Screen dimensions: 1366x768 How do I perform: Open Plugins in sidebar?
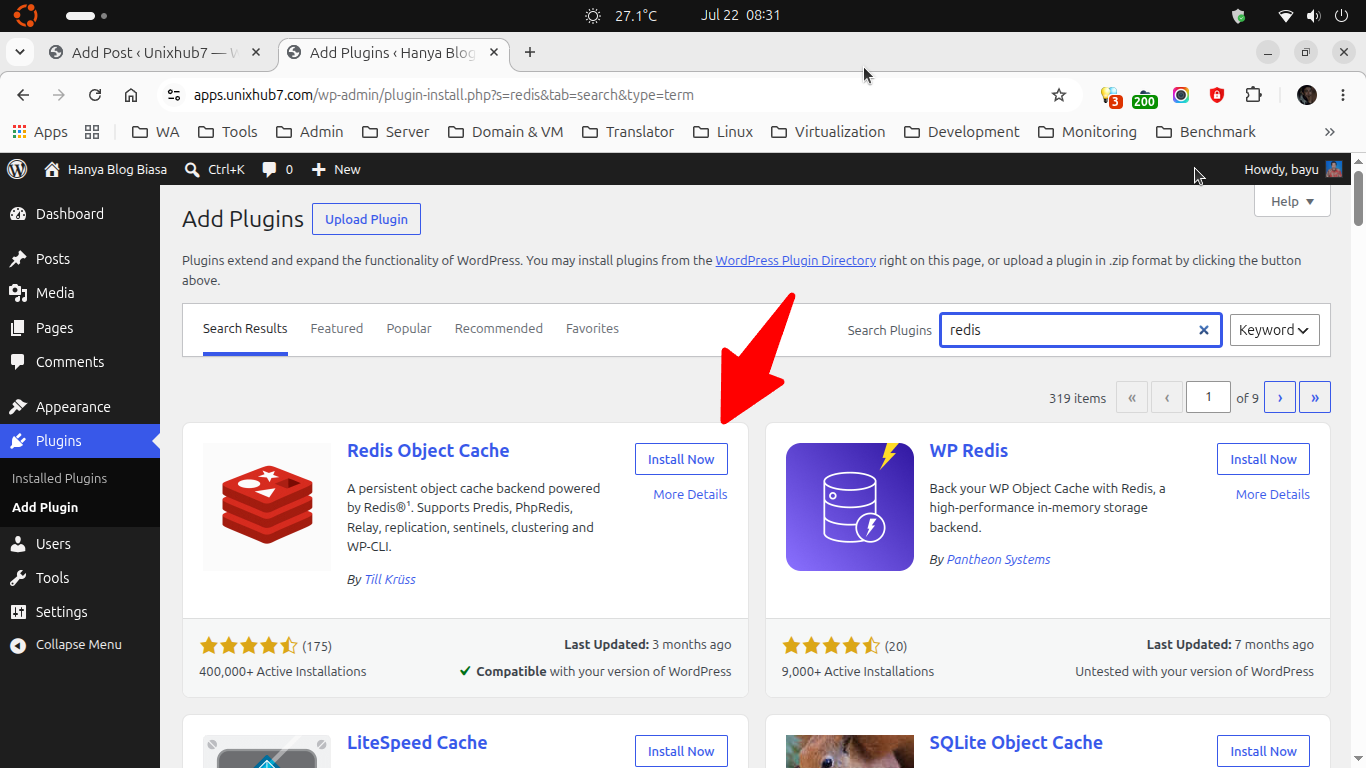[x=80, y=441]
